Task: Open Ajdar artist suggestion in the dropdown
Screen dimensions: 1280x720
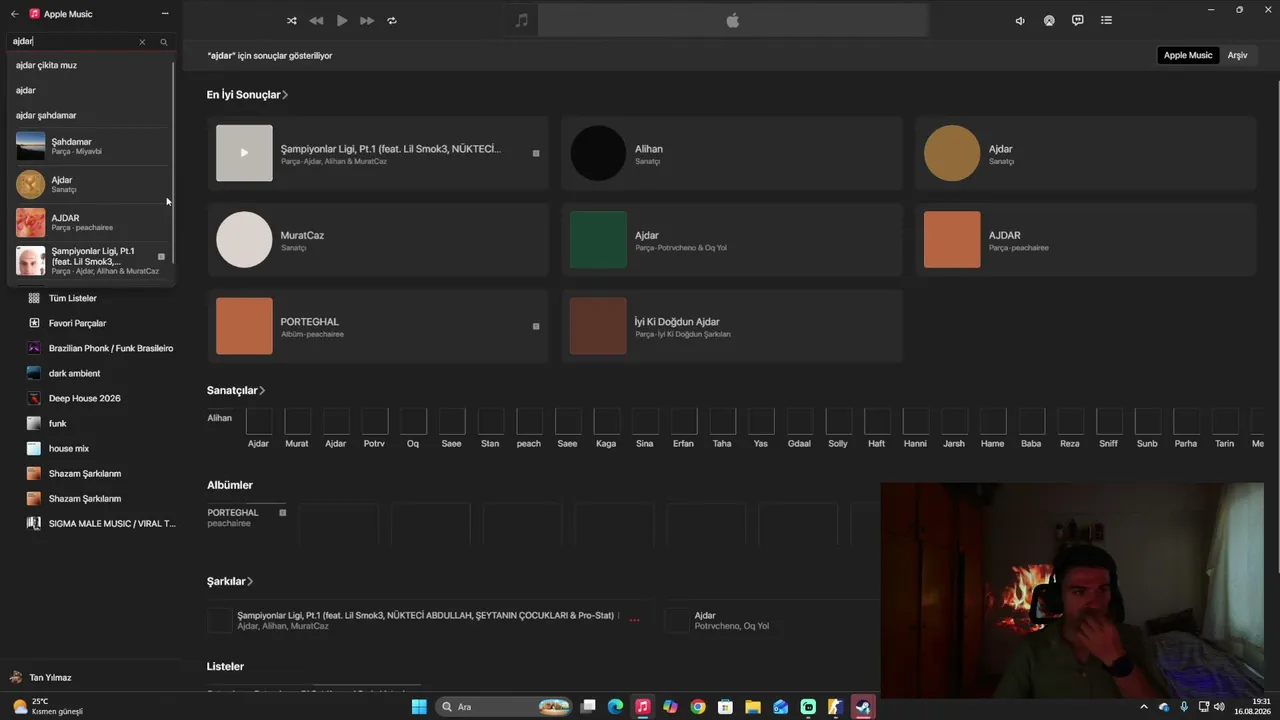Action: (90, 184)
